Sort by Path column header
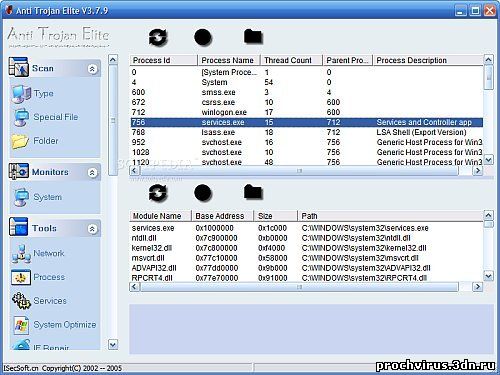The image size is (500, 375). (390, 216)
